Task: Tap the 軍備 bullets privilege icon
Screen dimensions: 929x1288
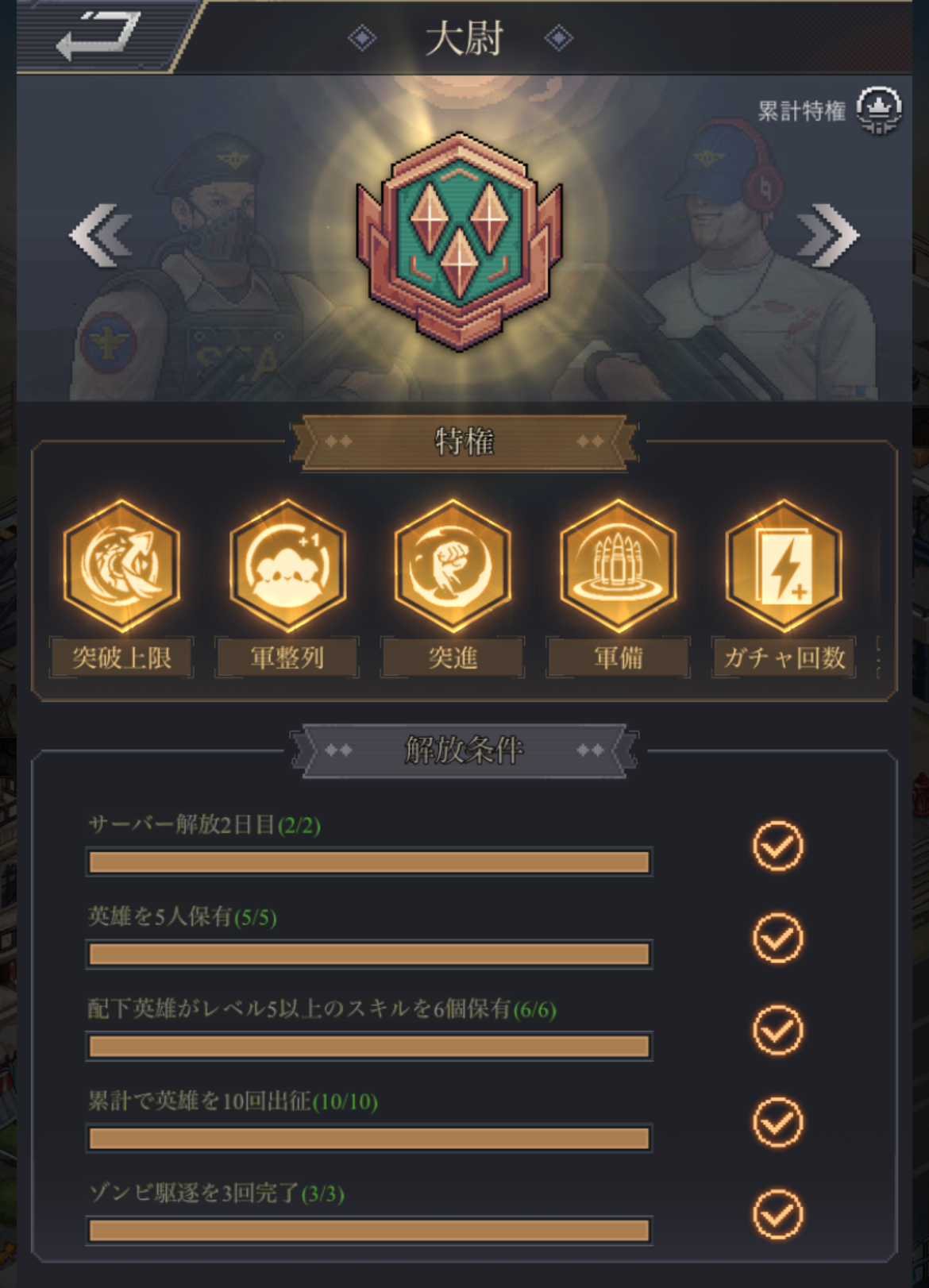Action: tap(619, 565)
